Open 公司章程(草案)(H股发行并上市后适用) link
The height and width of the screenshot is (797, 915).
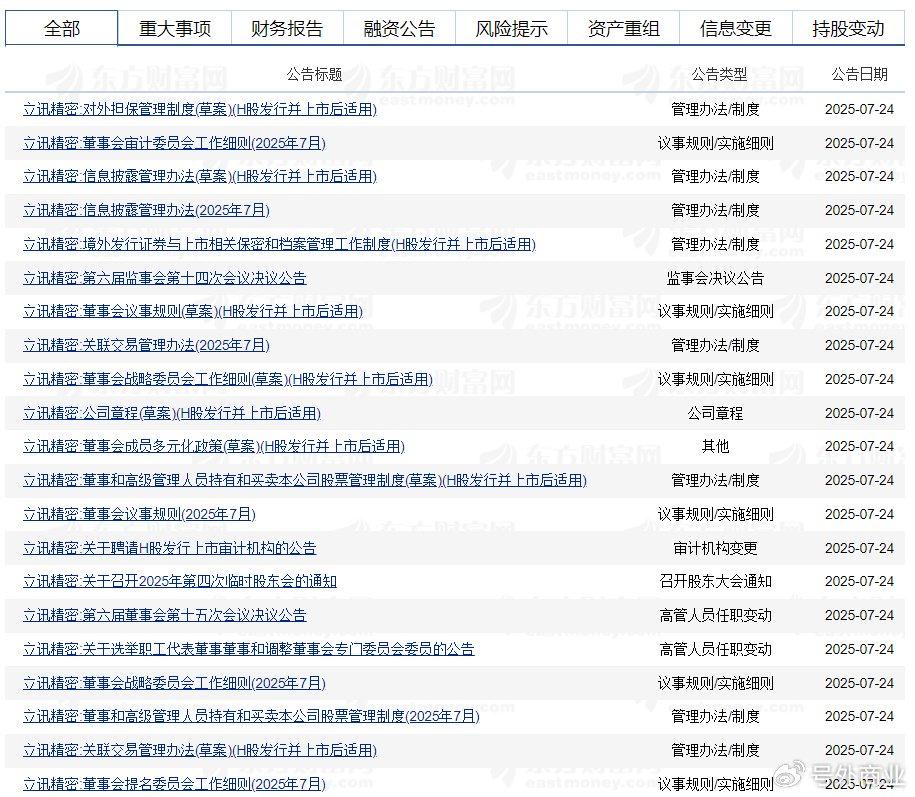(172, 413)
